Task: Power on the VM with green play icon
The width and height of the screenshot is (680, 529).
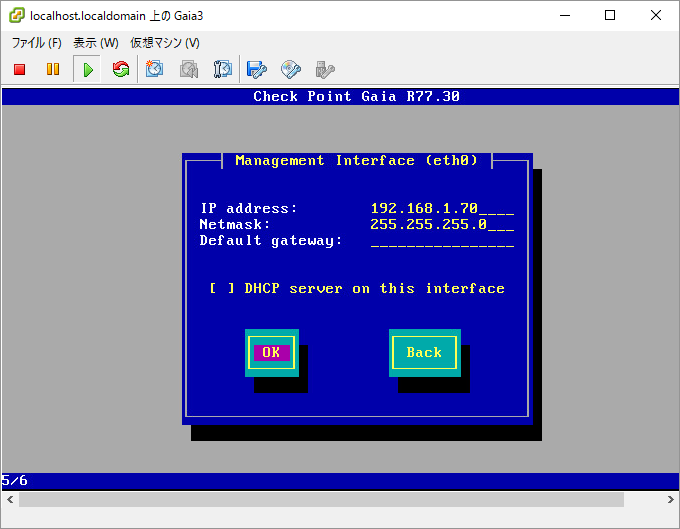Action: click(87, 69)
